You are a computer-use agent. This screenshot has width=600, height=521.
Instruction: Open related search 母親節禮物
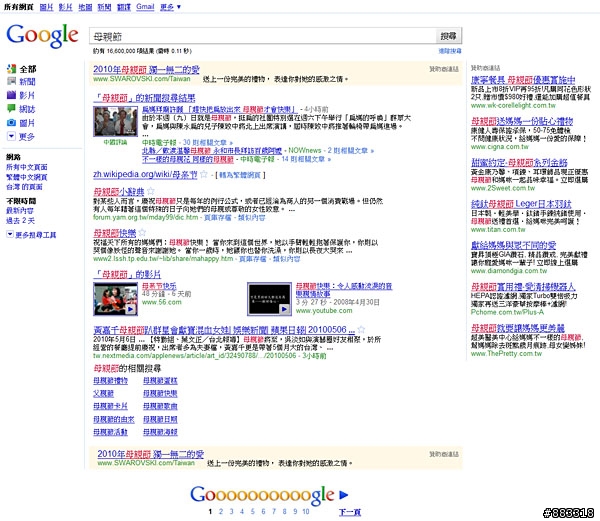point(111,381)
